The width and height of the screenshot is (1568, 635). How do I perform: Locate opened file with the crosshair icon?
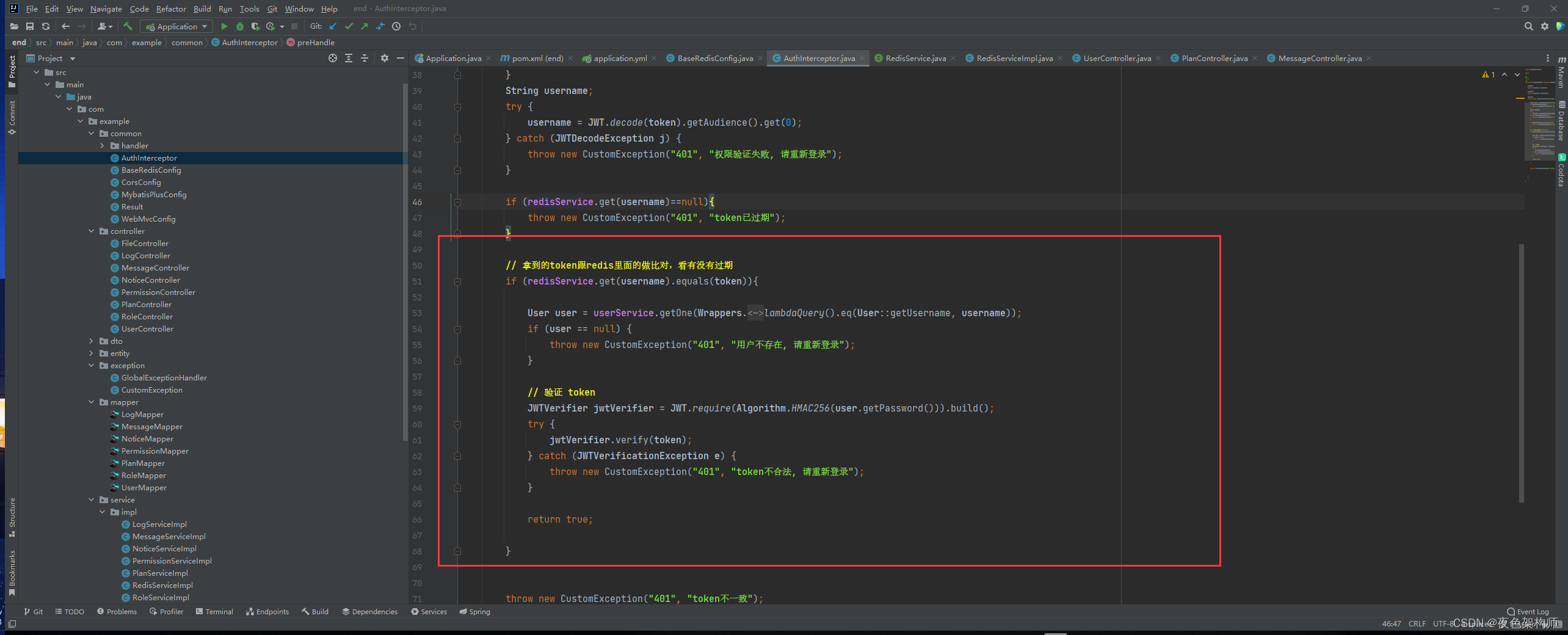pos(333,58)
